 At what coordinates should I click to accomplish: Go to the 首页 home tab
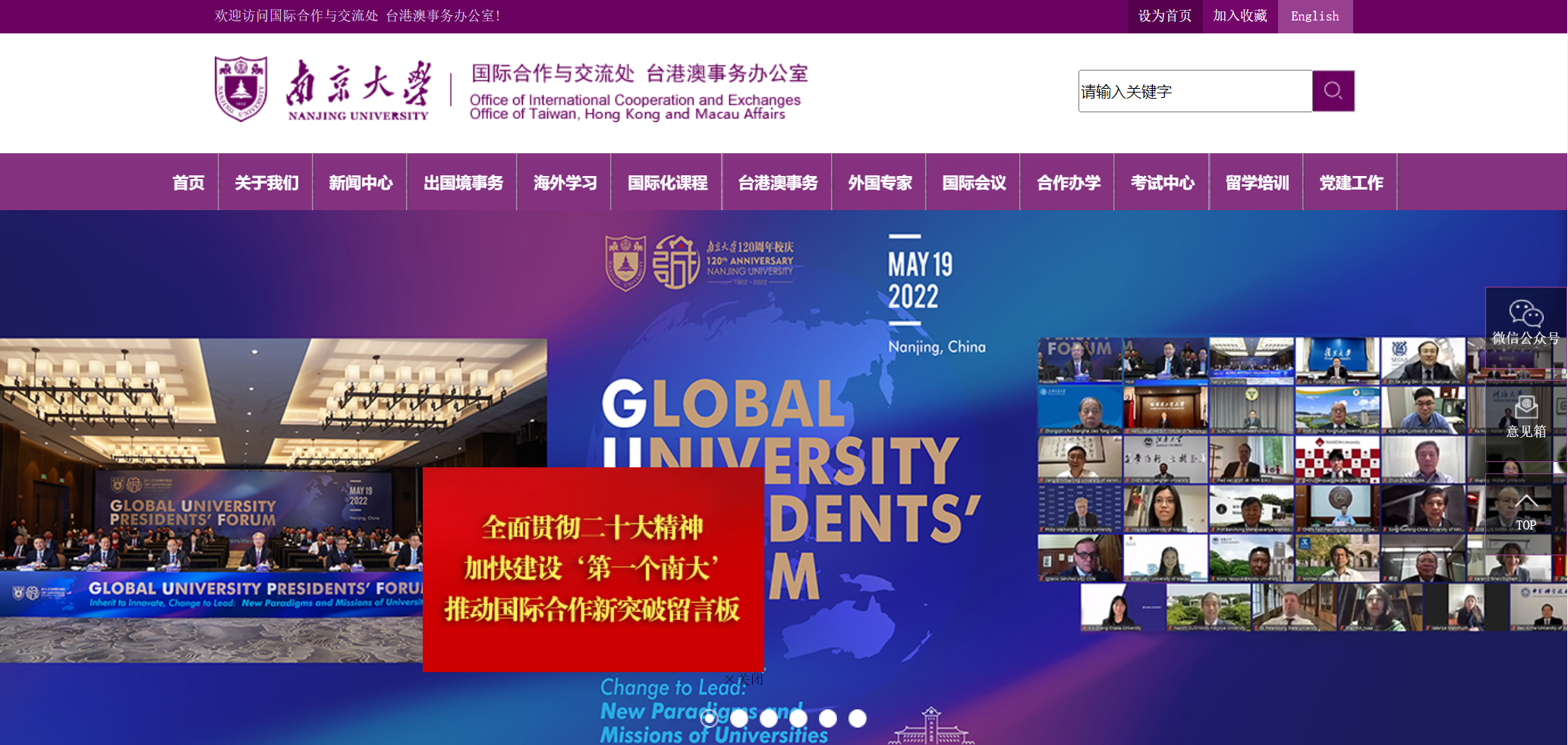(x=188, y=183)
